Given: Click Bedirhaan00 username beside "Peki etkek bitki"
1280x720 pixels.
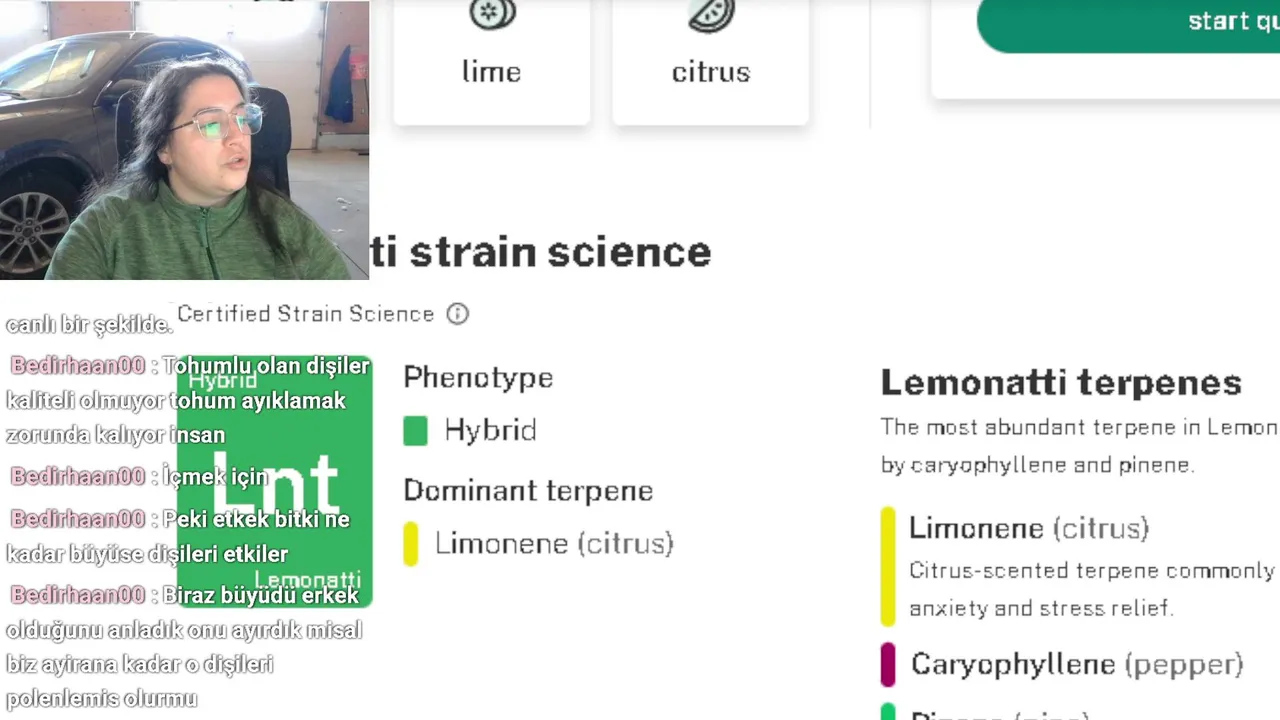Looking at the screenshot, I should tap(78, 520).
